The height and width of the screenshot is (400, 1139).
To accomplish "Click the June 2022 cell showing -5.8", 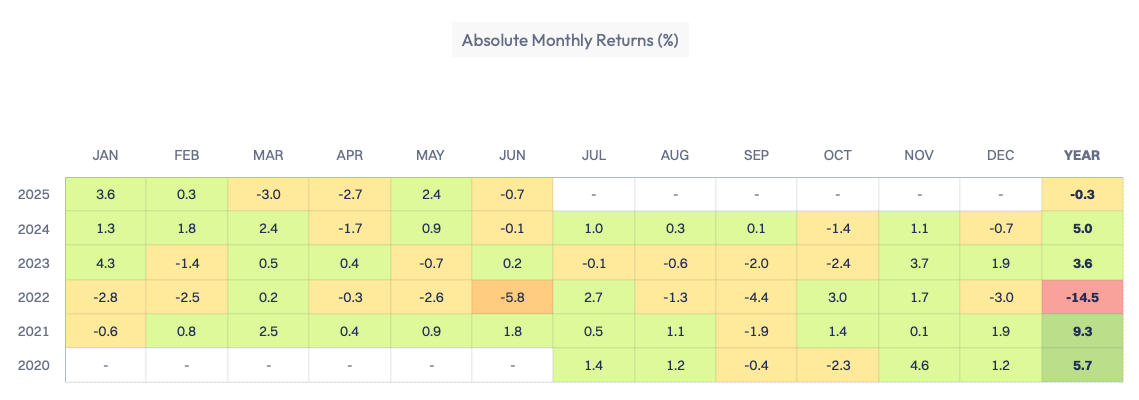I will click(x=512, y=297).
